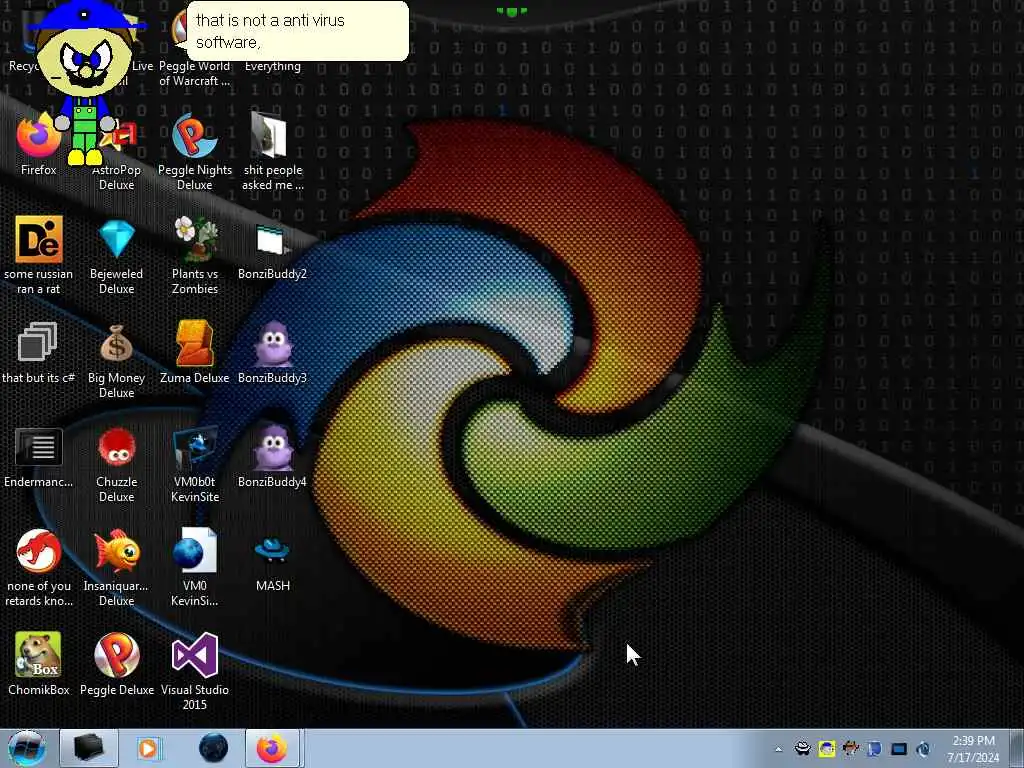Launch Insaniquarium Deluxe fish icon
The height and width of the screenshot is (768, 1024).
[116, 567]
